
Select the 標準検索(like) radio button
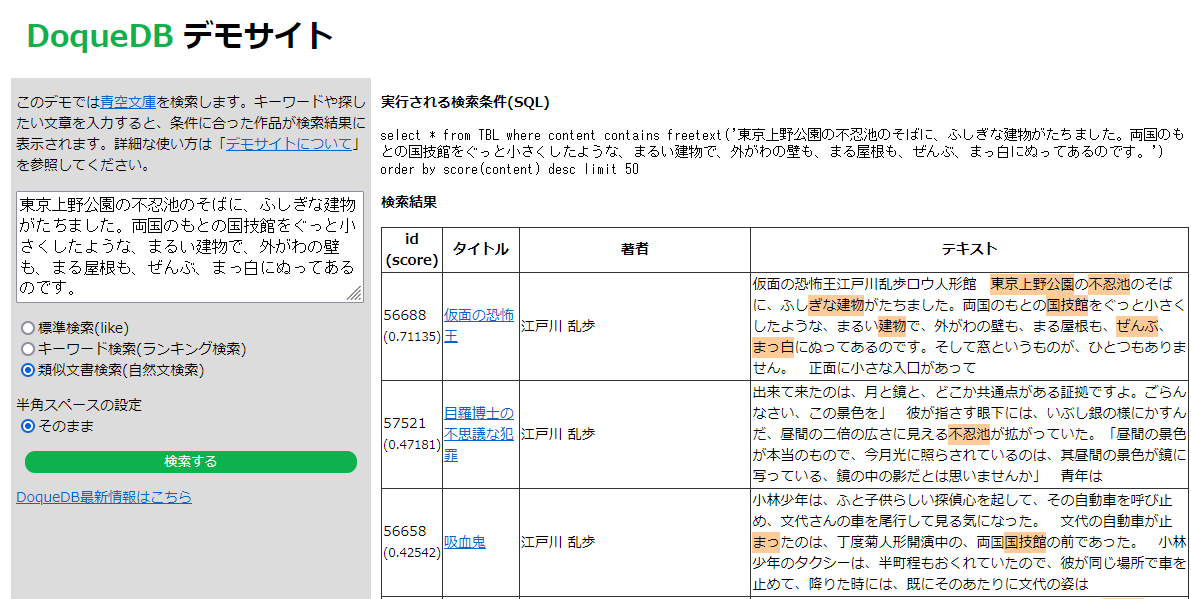28,328
